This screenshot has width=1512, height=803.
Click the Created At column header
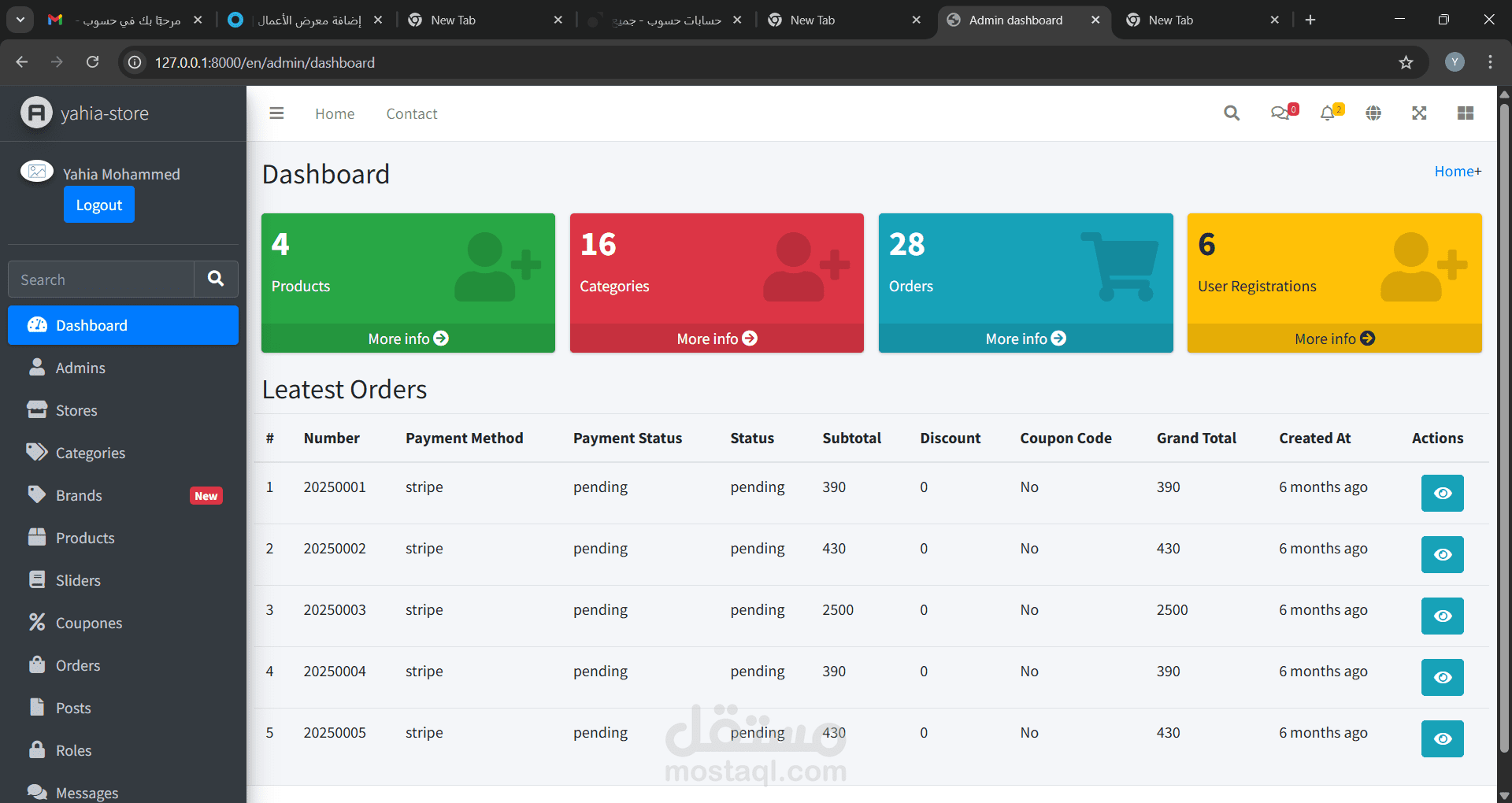coord(1314,438)
